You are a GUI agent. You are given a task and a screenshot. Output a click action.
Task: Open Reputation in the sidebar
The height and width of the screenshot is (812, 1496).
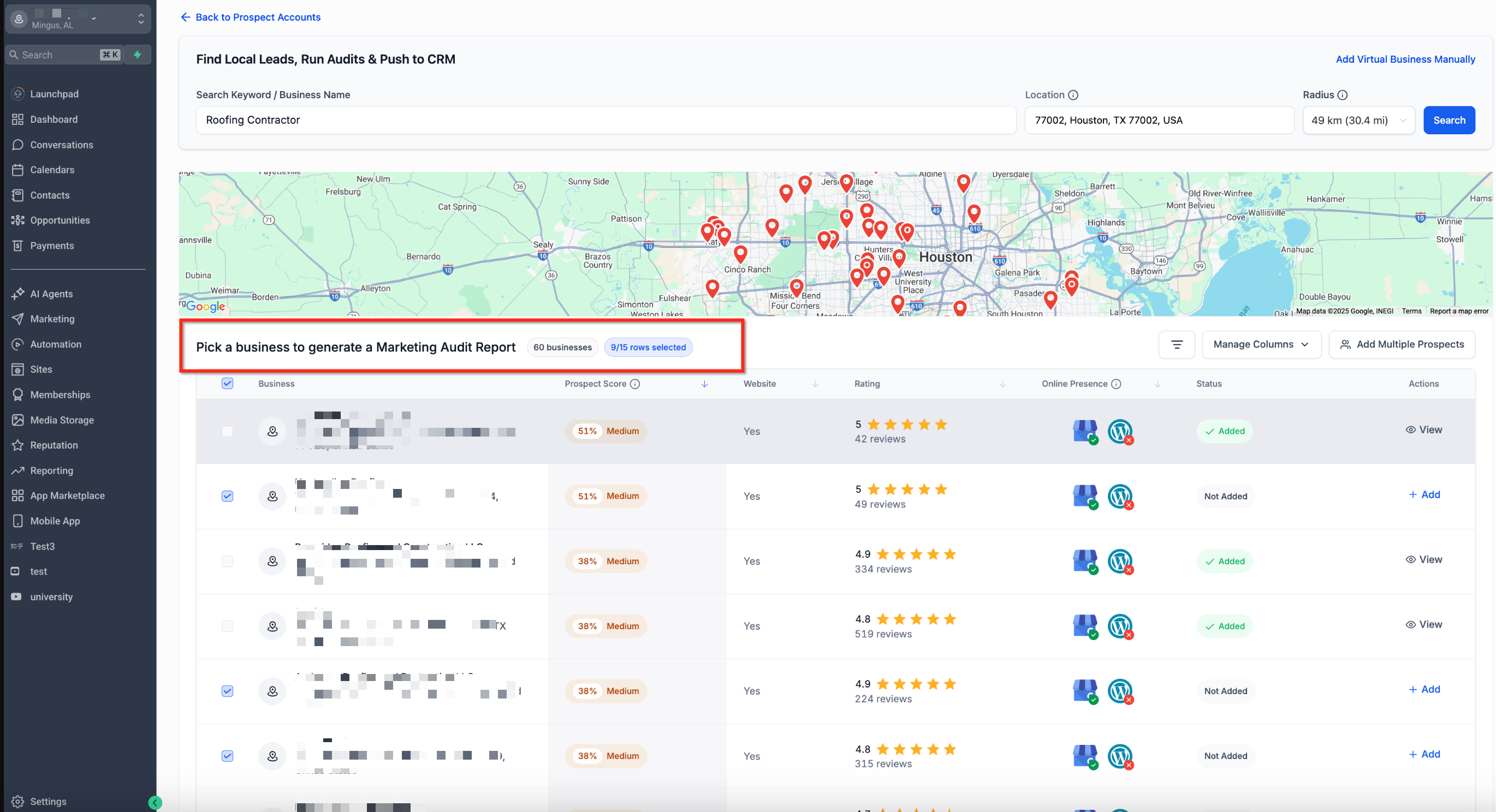pos(54,445)
